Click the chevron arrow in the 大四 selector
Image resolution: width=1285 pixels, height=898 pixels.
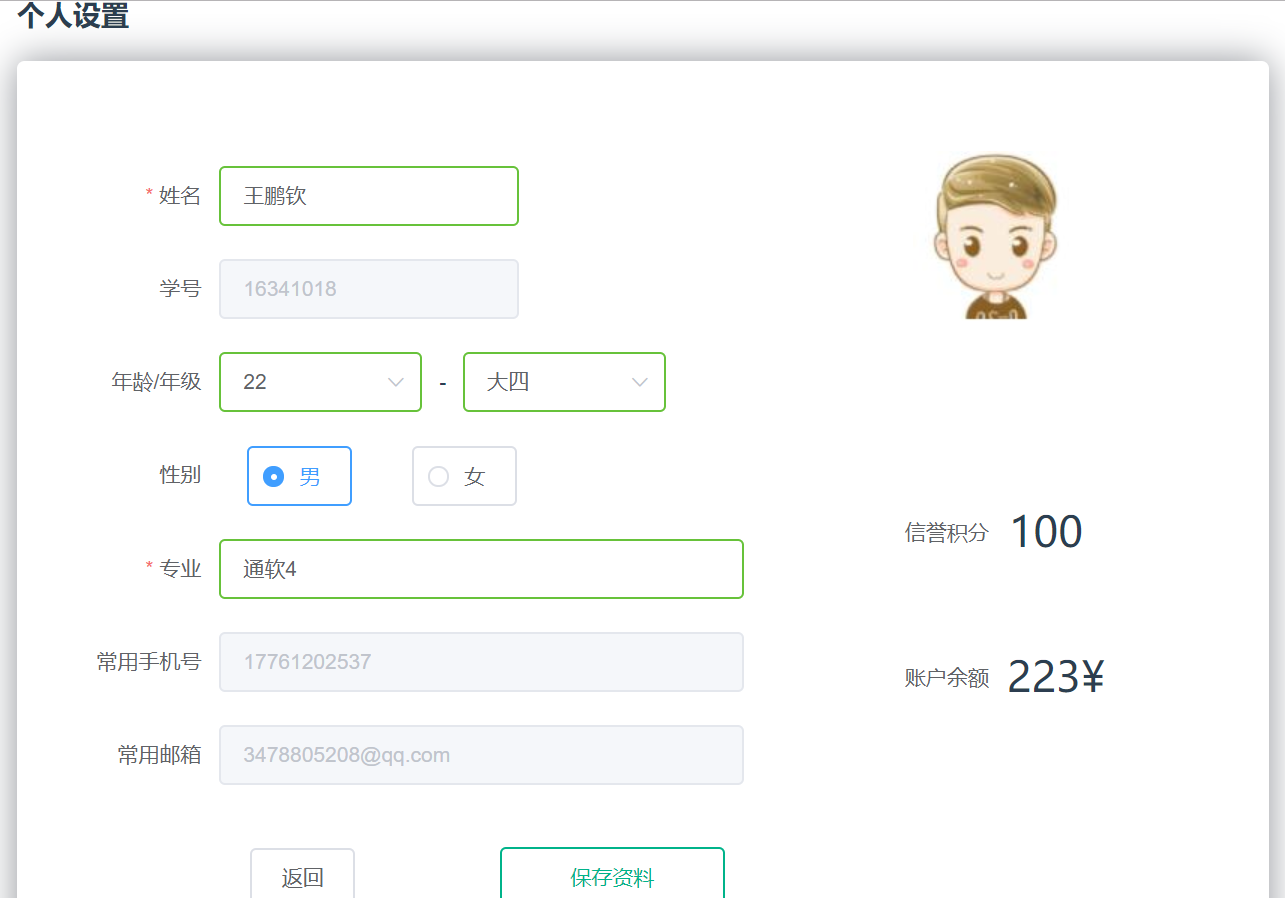pos(639,382)
